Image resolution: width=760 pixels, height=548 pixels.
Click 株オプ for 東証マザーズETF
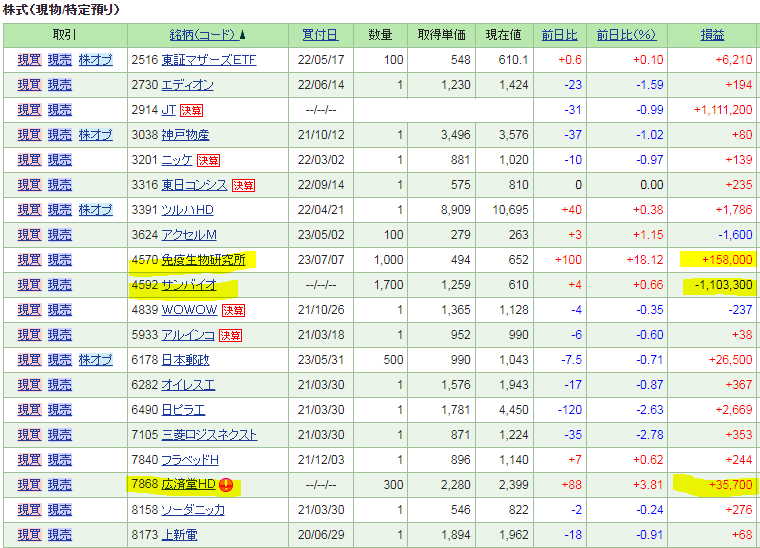(95, 60)
